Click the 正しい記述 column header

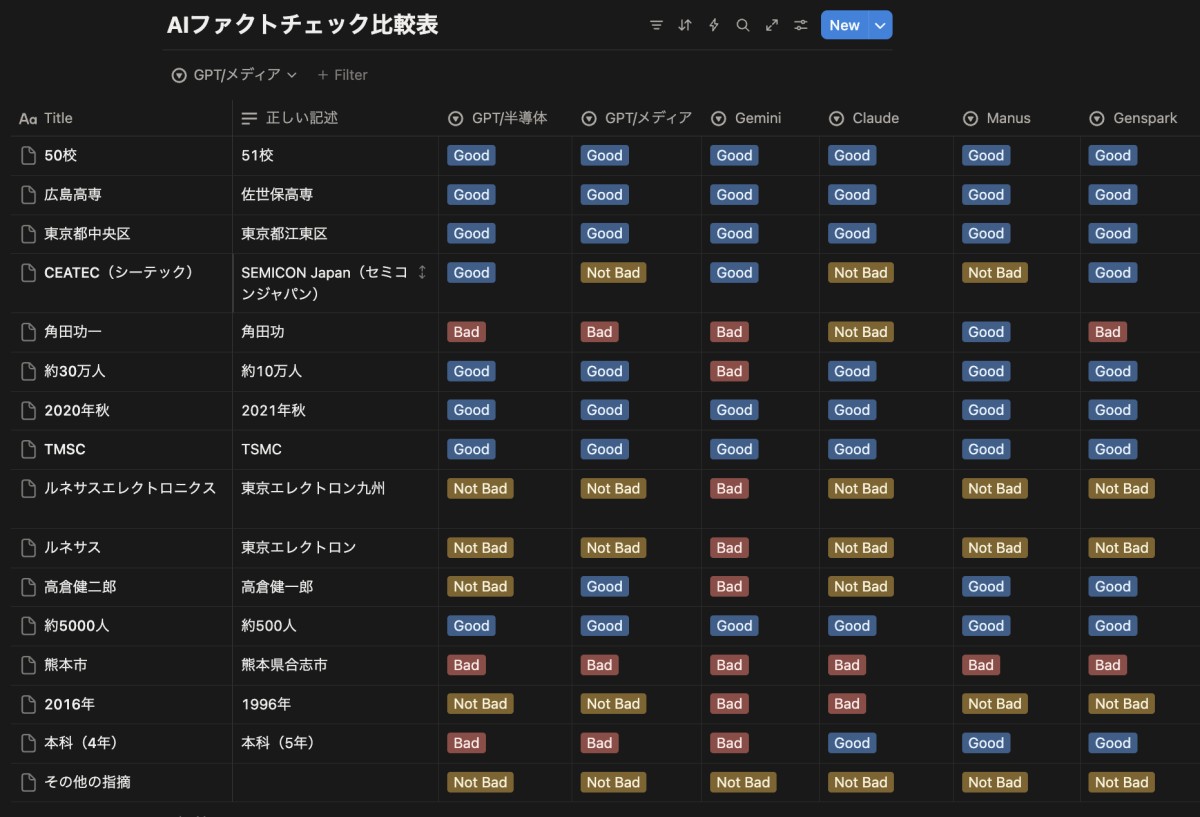(301, 118)
